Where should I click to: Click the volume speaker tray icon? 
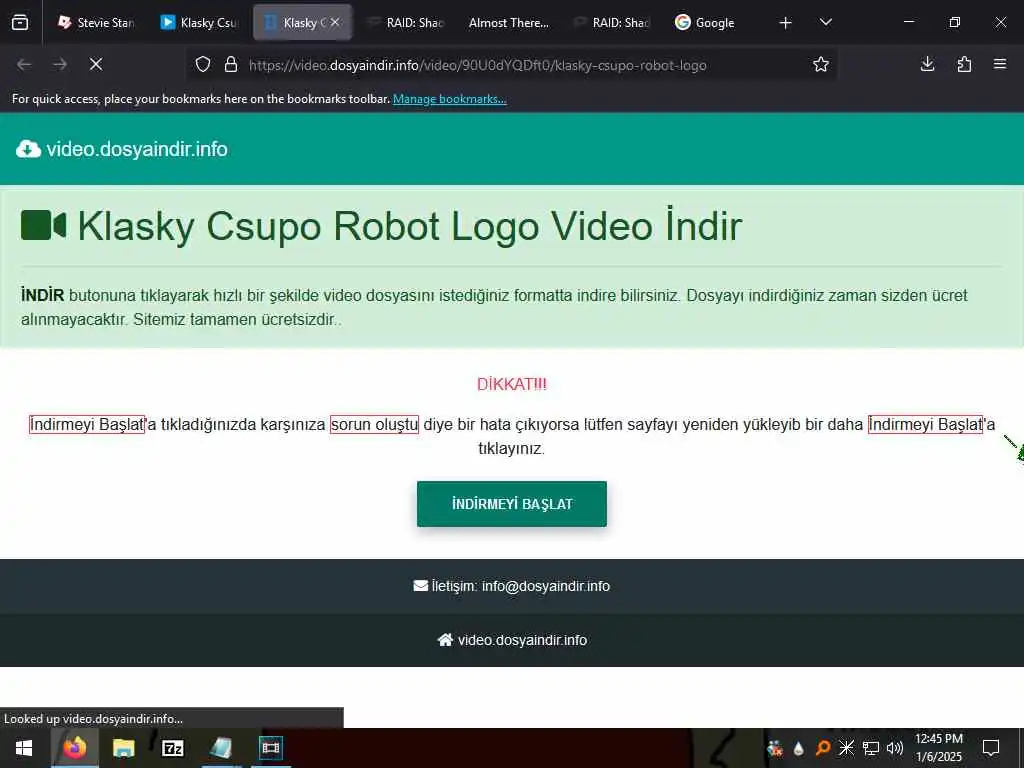click(x=895, y=748)
